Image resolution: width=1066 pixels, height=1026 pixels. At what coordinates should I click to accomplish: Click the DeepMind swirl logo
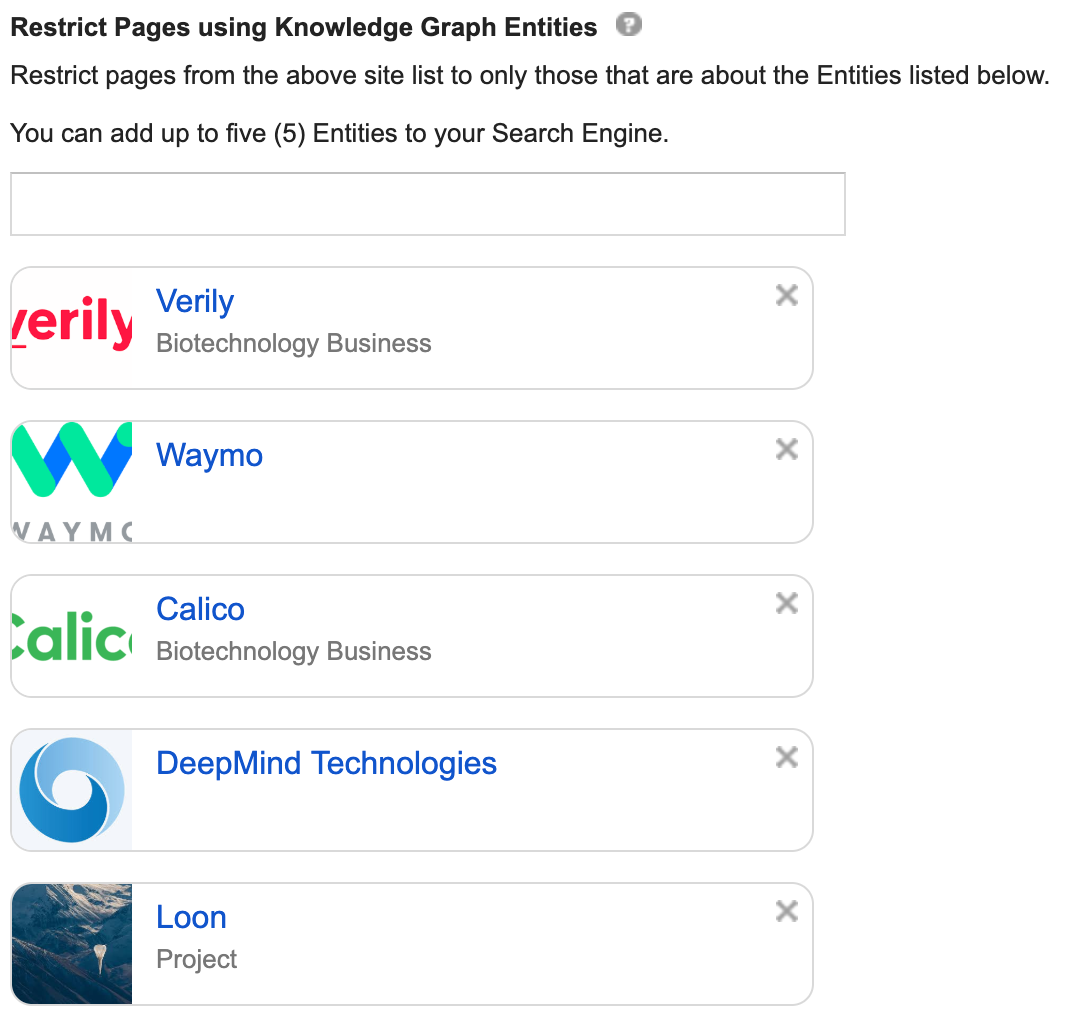pos(72,790)
